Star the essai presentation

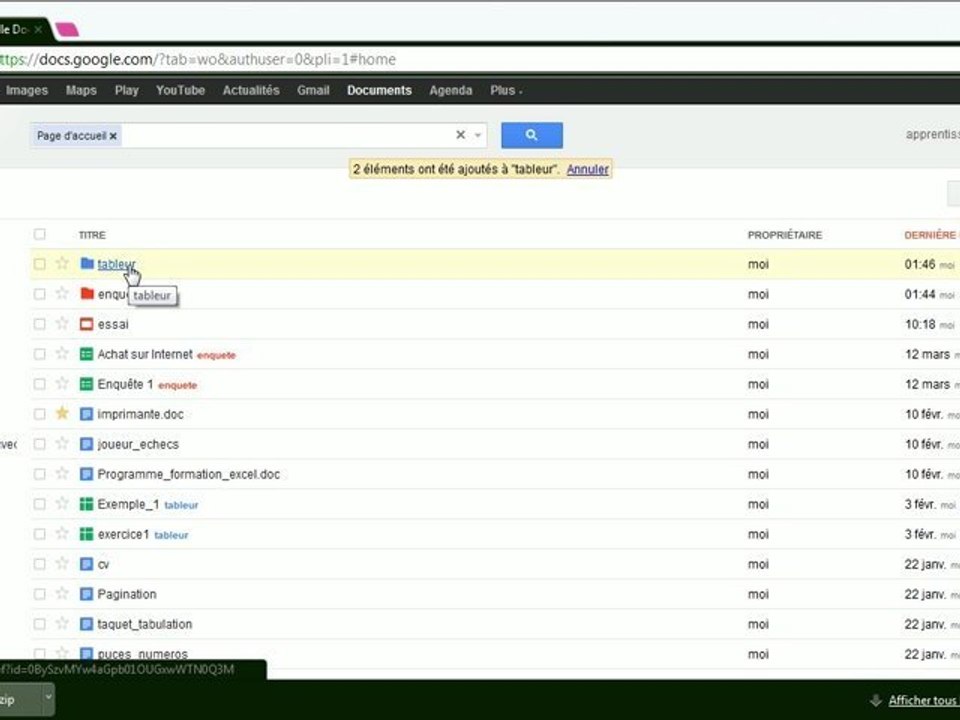click(62, 323)
